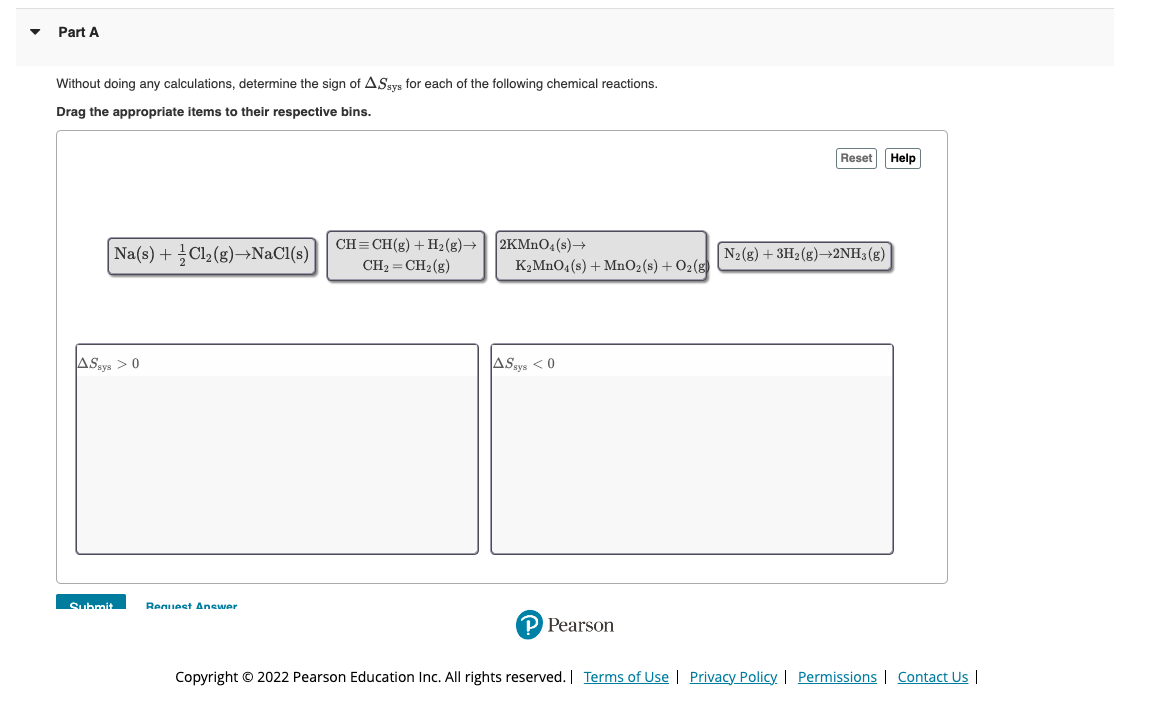This screenshot has height=713, width=1165.
Task: Click the Pearson logo icon
Action: coord(530,625)
